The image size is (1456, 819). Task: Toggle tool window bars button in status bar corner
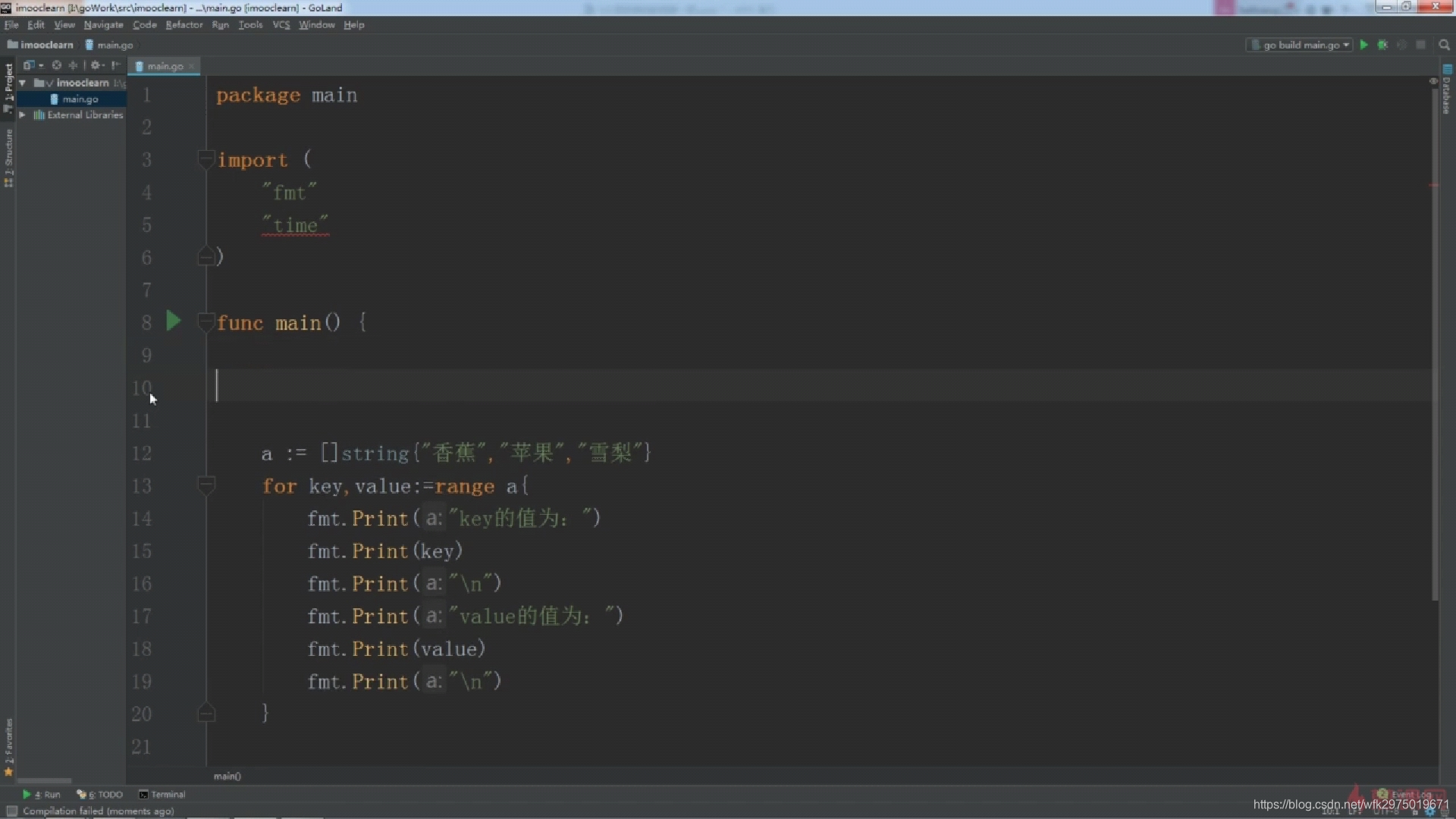pos(11,811)
